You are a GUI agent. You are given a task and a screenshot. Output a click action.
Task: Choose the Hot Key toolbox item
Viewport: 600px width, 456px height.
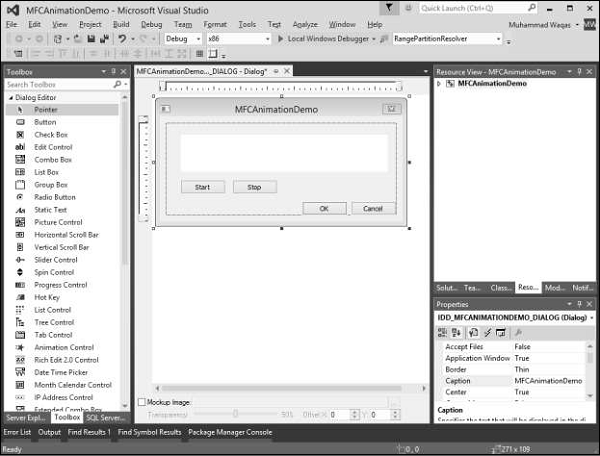pyautogui.click(x=62, y=298)
